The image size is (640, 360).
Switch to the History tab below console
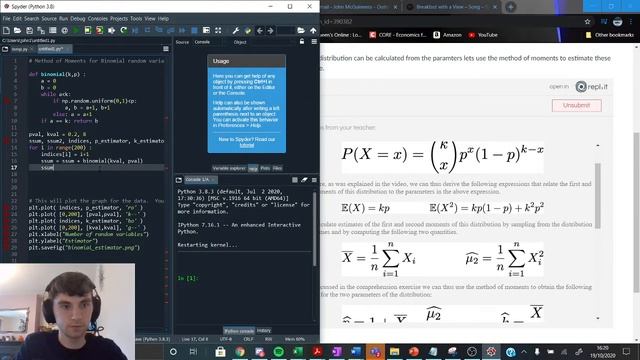click(x=264, y=331)
